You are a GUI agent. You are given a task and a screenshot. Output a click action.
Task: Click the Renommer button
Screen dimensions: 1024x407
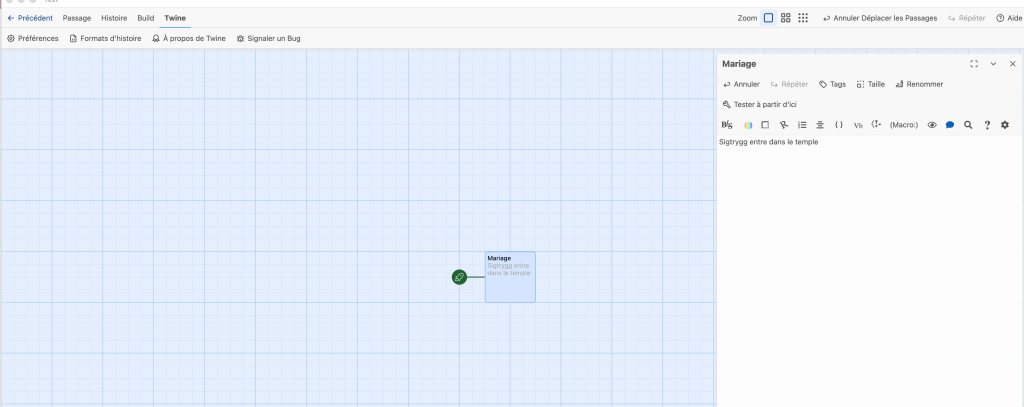point(919,84)
